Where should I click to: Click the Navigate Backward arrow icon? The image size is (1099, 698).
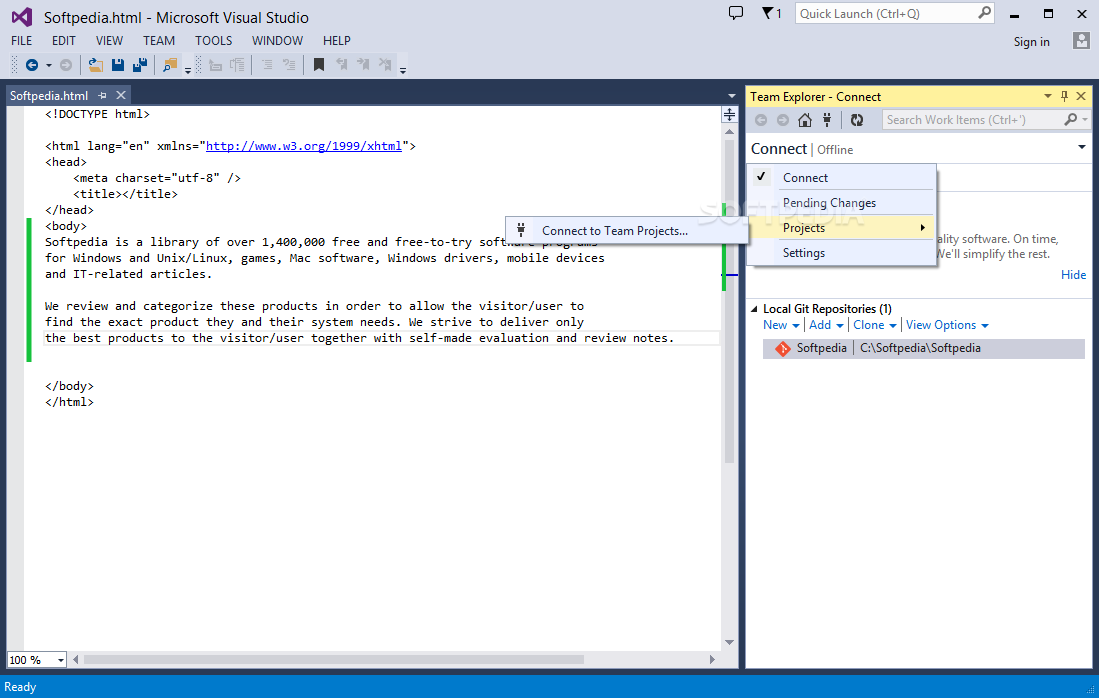tap(32, 65)
